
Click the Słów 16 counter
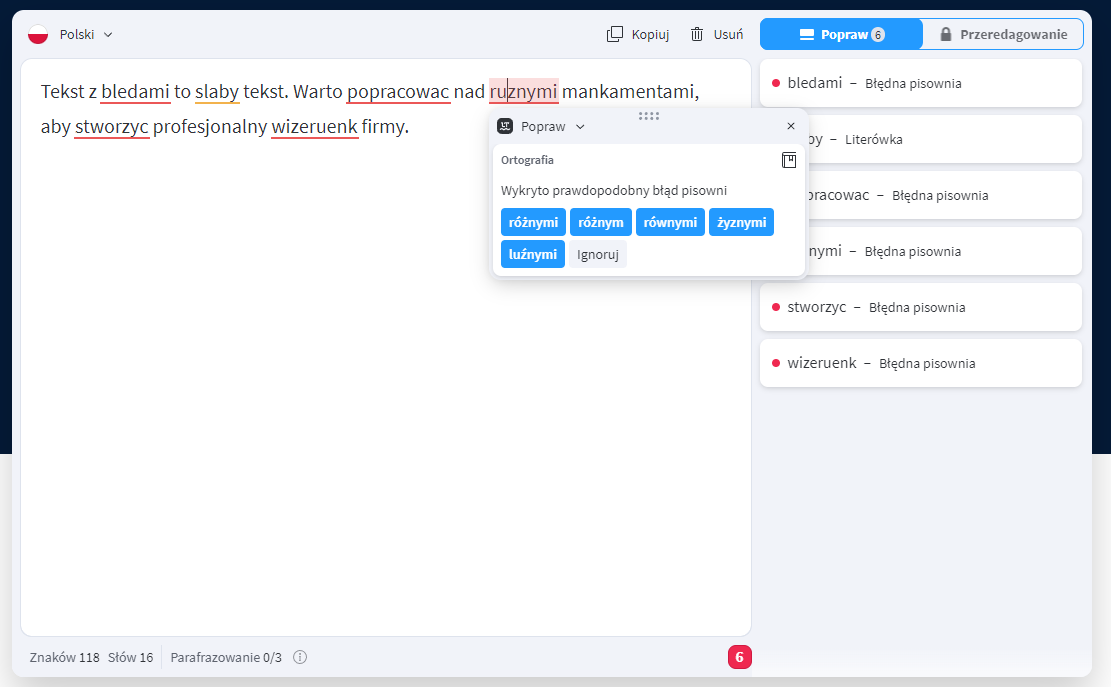point(130,657)
